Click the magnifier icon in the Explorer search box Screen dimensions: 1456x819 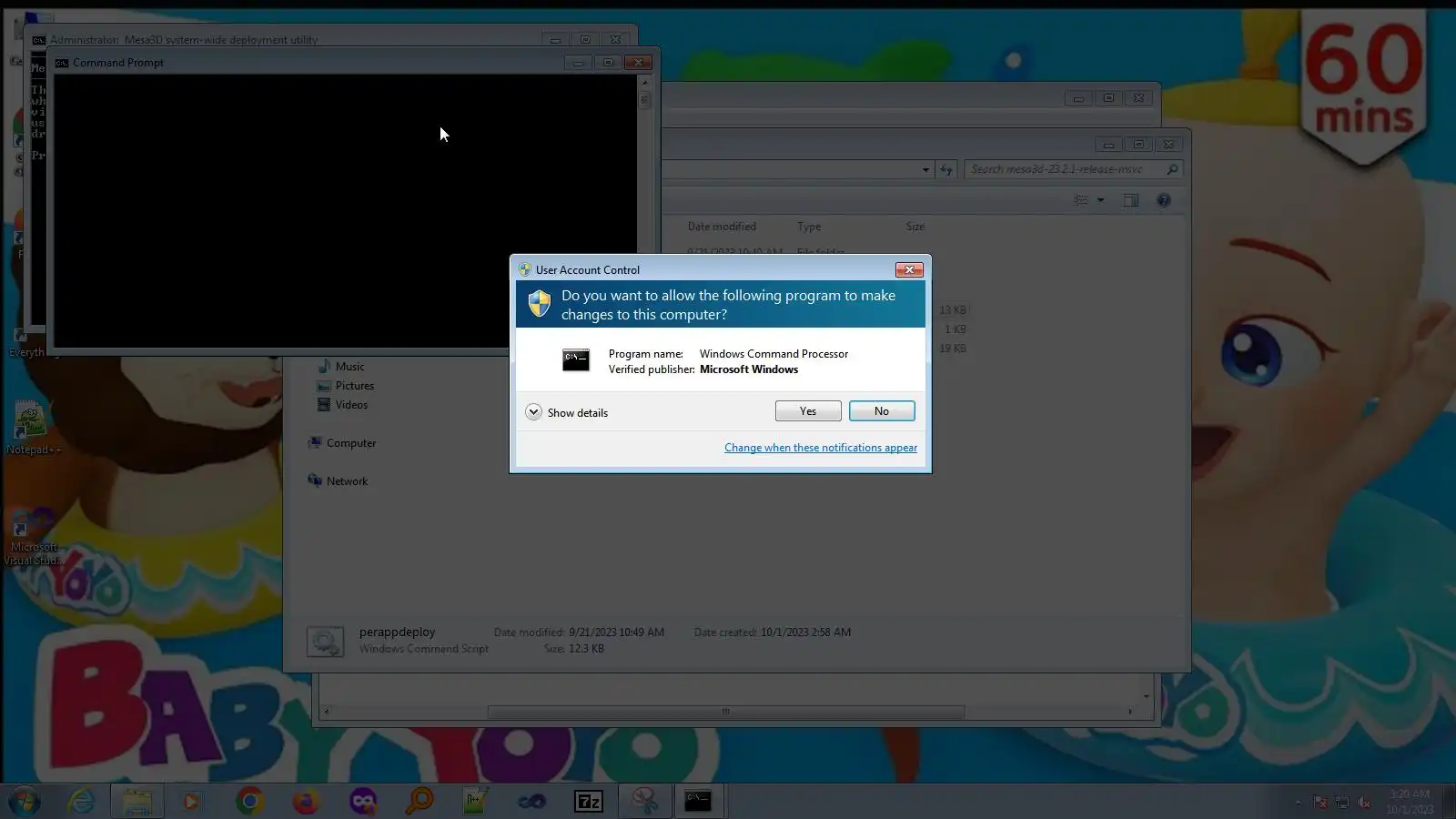(1172, 169)
